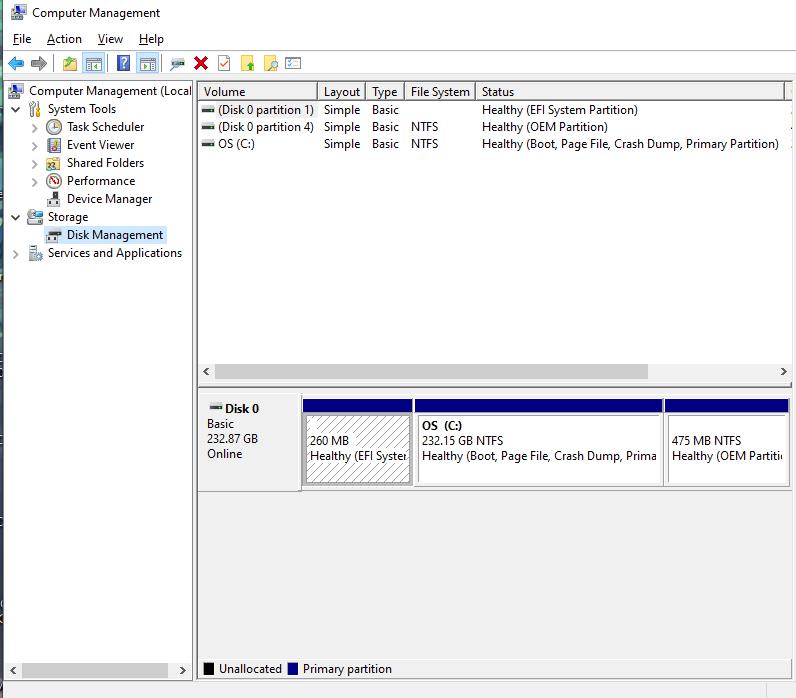Screen dimensions: 796x698
Task: Open the Action menu
Action: click(x=64, y=39)
